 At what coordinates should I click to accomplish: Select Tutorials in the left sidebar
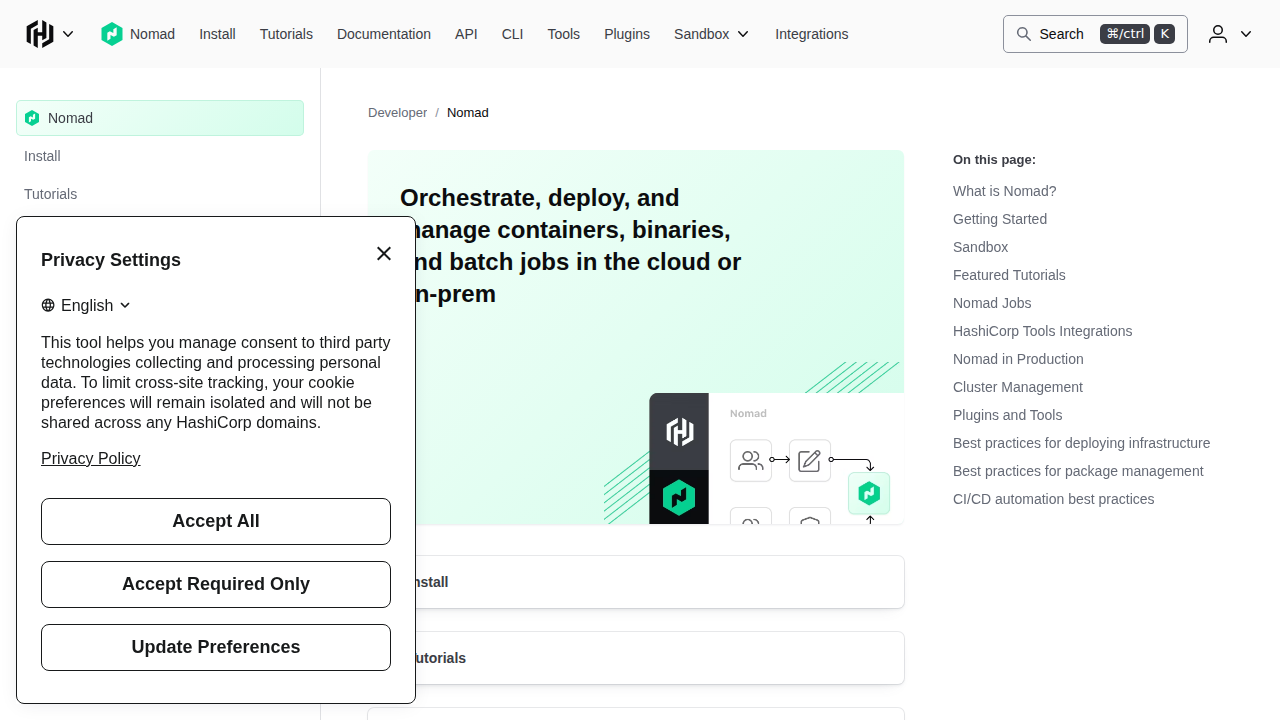click(51, 194)
